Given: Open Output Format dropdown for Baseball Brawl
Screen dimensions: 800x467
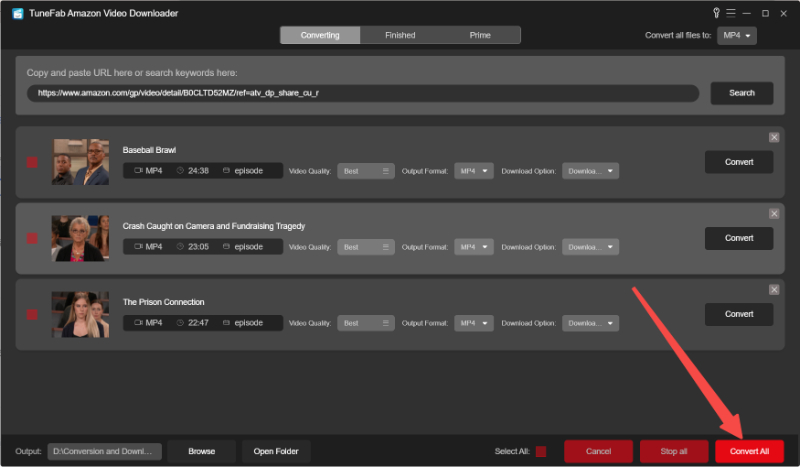Looking at the screenshot, I should pos(474,171).
